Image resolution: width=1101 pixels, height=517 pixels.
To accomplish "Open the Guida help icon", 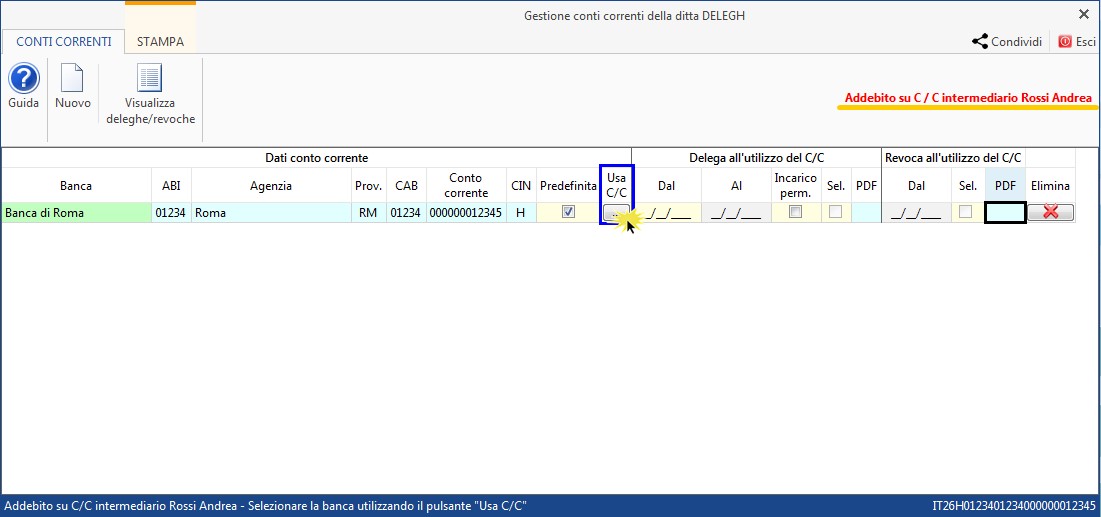I will (x=23, y=80).
